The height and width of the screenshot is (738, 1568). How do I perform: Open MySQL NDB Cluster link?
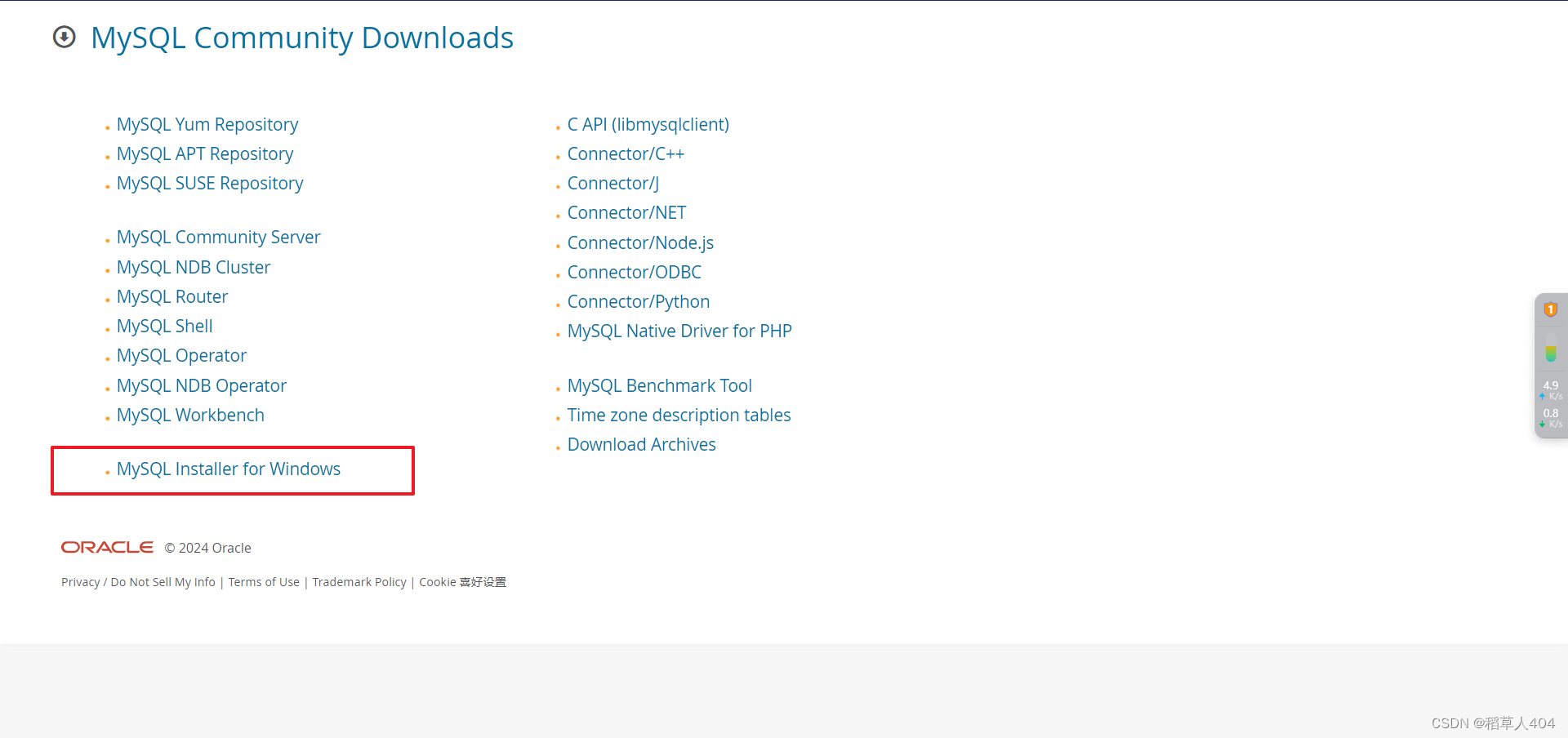point(194,268)
